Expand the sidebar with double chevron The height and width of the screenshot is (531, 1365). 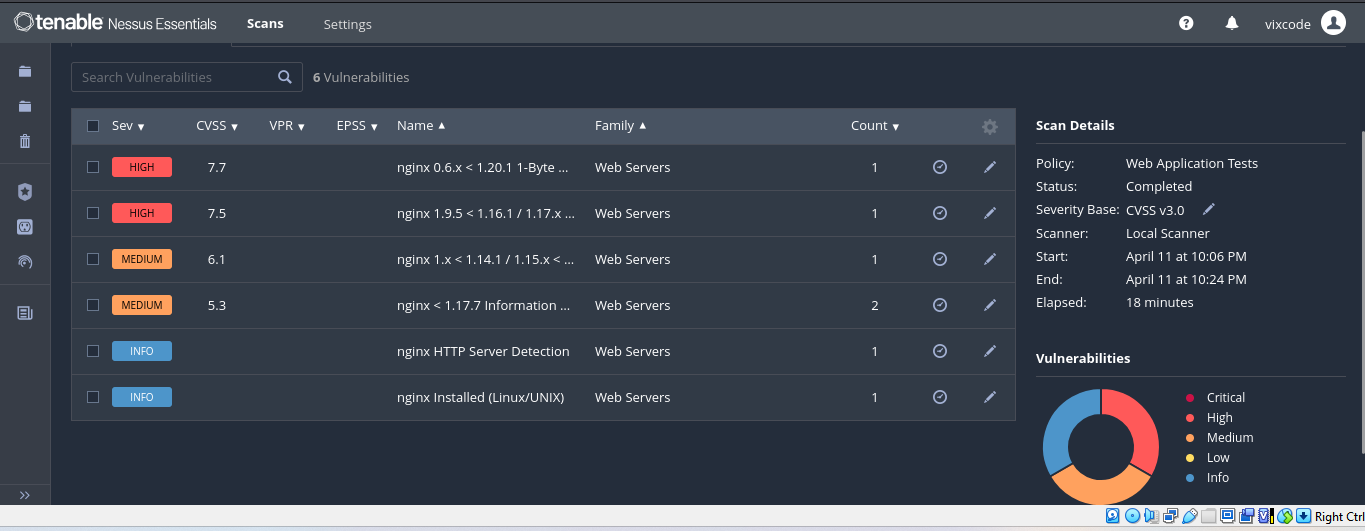pos(25,495)
